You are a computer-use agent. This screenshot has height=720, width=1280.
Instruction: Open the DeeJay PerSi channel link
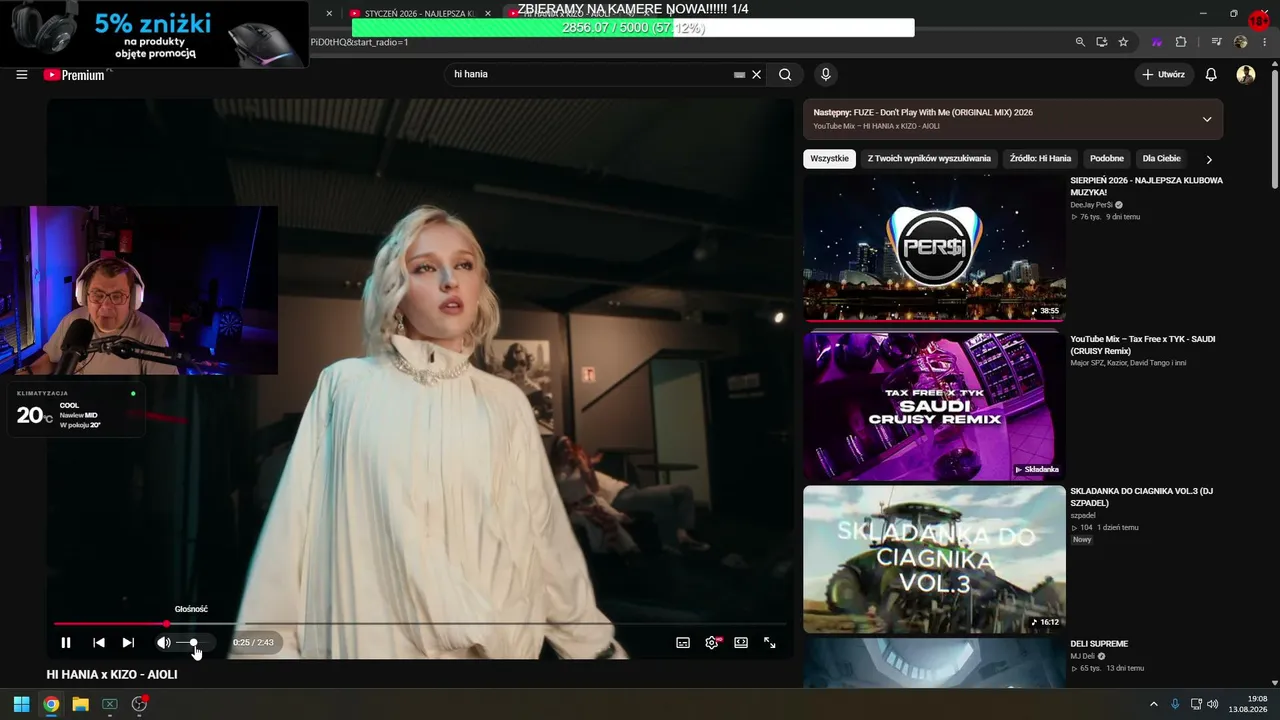pyautogui.click(x=1091, y=205)
